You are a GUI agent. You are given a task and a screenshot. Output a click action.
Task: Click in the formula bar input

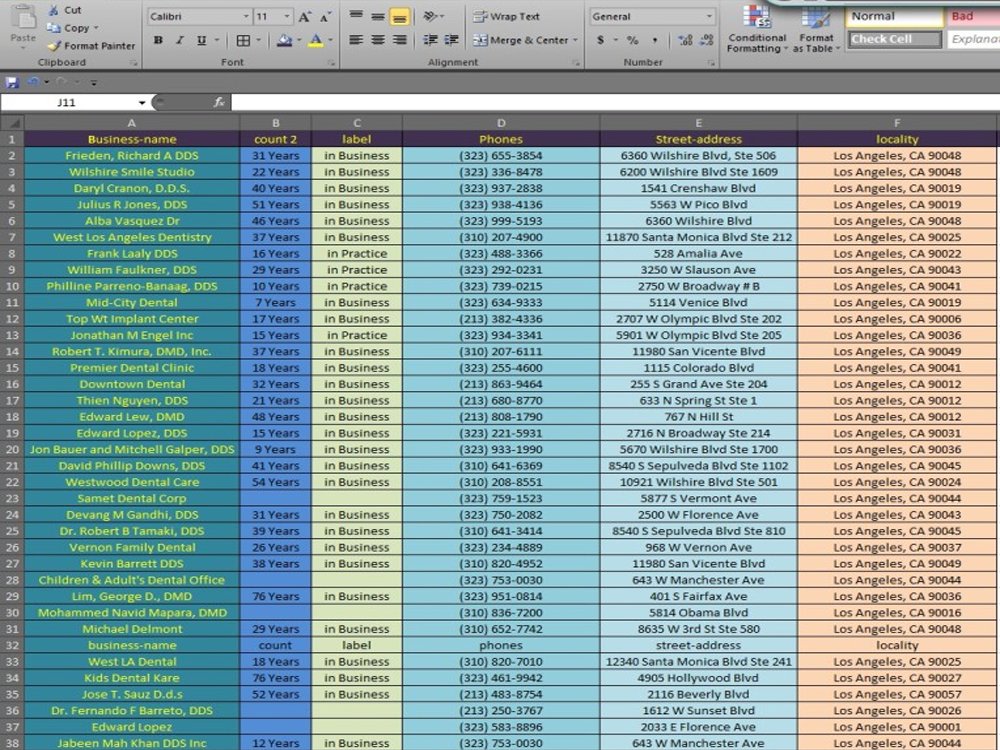(615, 102)
